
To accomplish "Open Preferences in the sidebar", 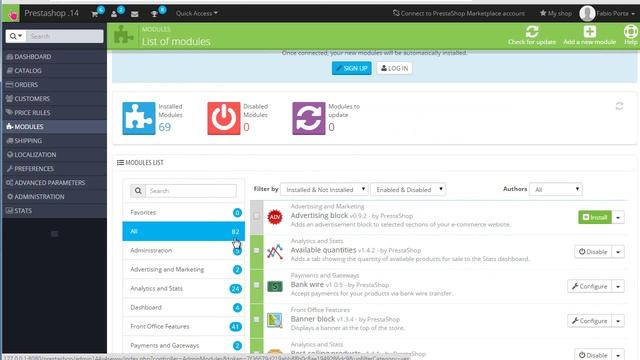I will pos(54,169).
